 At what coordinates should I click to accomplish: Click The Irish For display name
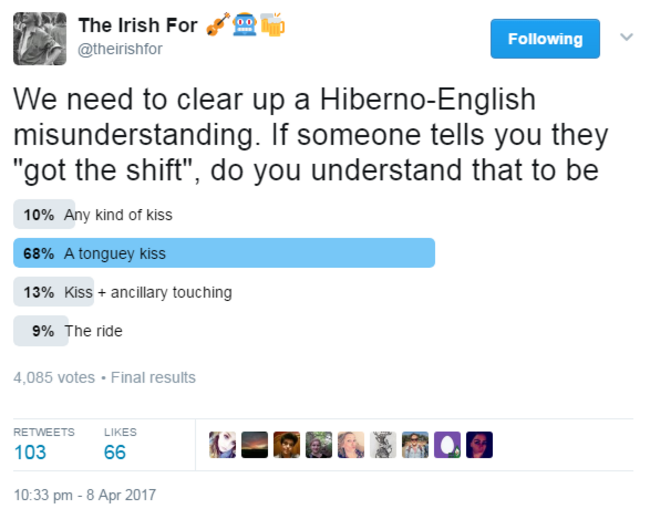pos(138,25)
